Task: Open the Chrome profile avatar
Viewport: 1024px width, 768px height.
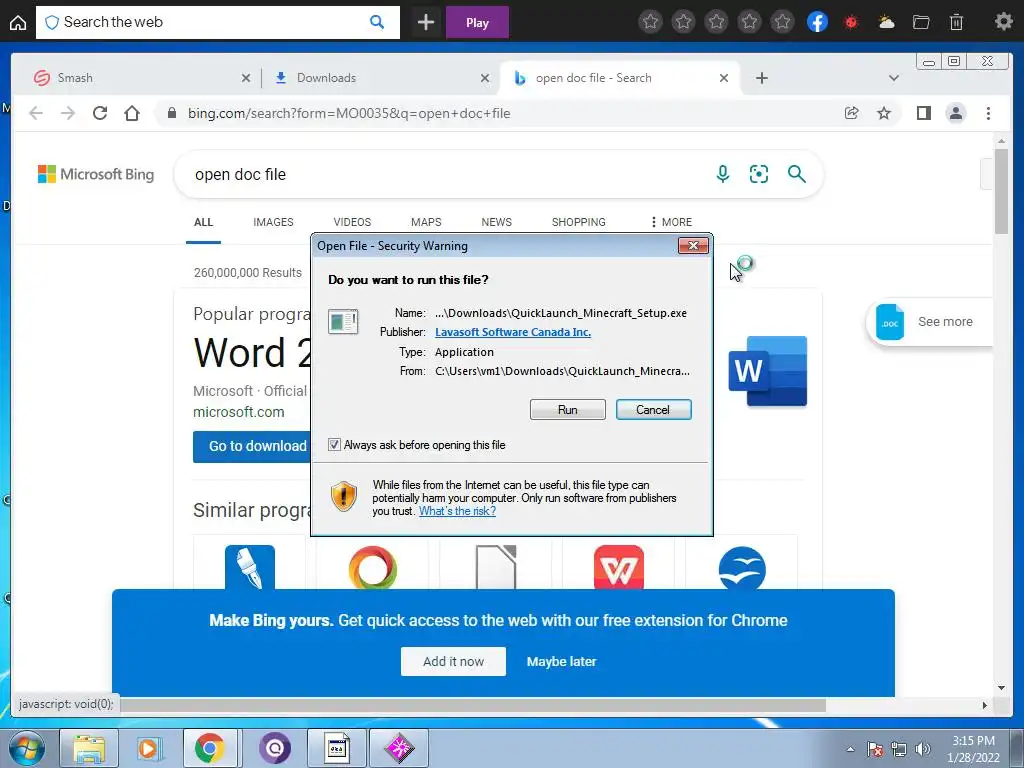Action: coord(955,113)
